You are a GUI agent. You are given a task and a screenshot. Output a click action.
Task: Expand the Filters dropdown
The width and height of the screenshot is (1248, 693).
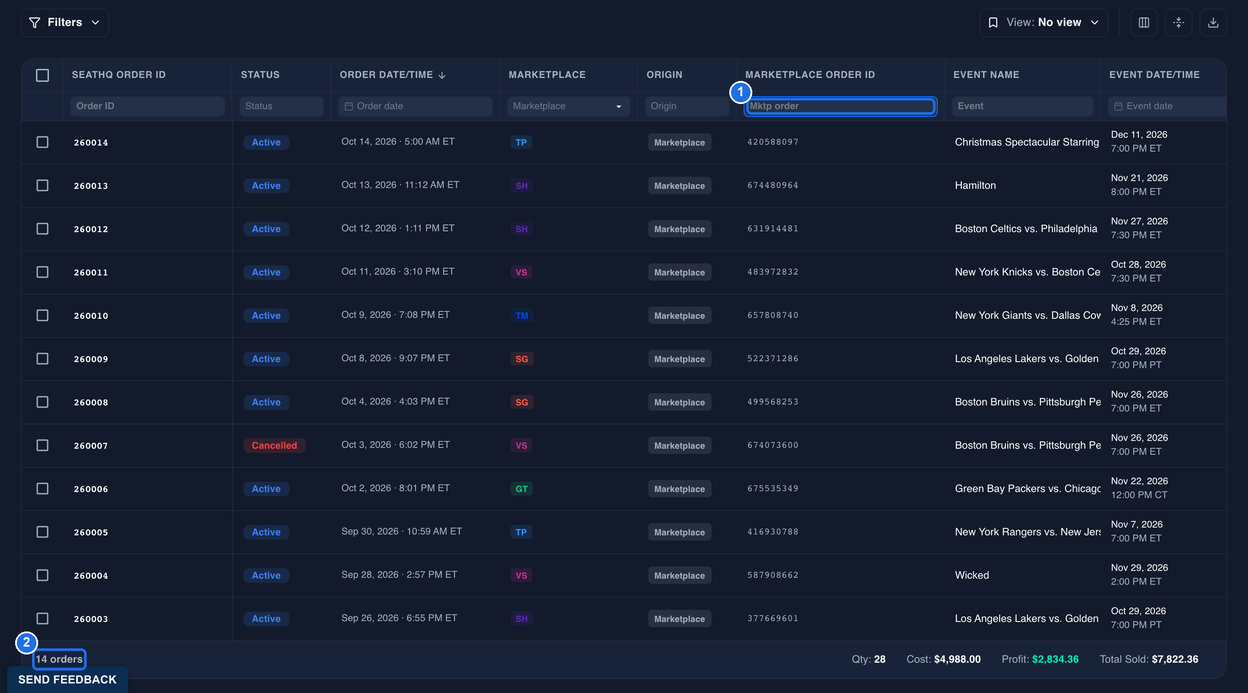65,22
